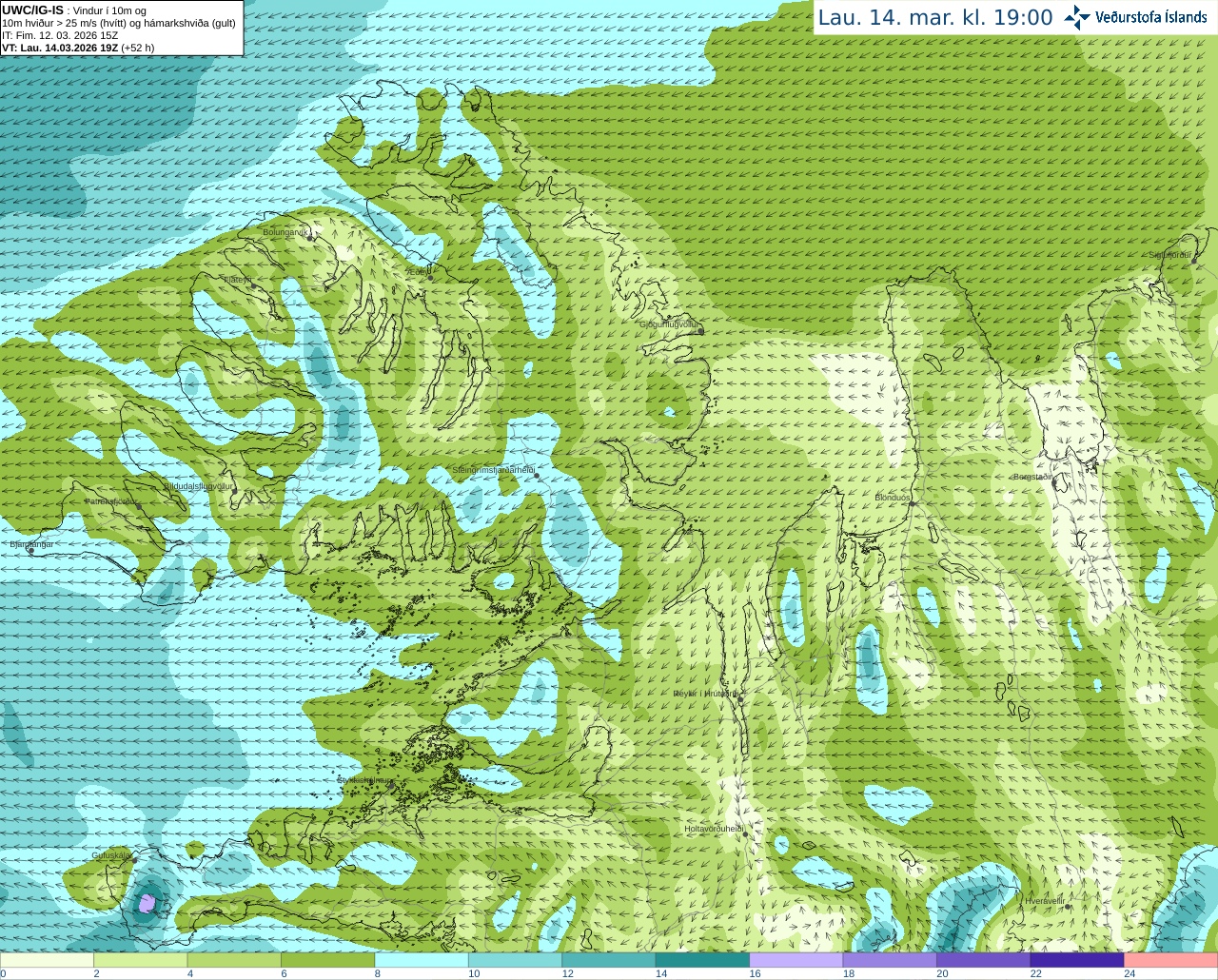The image size is (1218, 980).
Task: Click the 8–10 m/s light cyan legend swatch
Action: click(422, 960)
